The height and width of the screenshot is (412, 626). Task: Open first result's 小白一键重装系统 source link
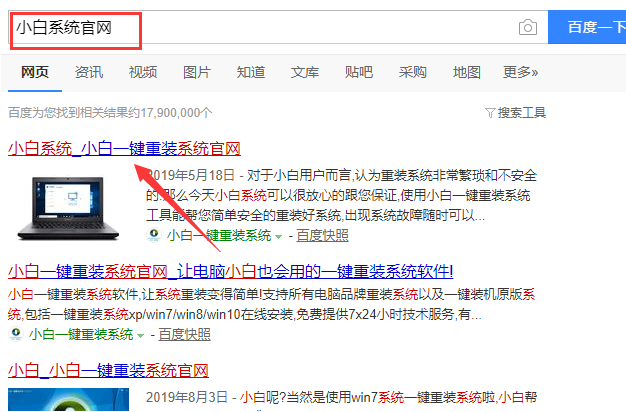(219, 235)
